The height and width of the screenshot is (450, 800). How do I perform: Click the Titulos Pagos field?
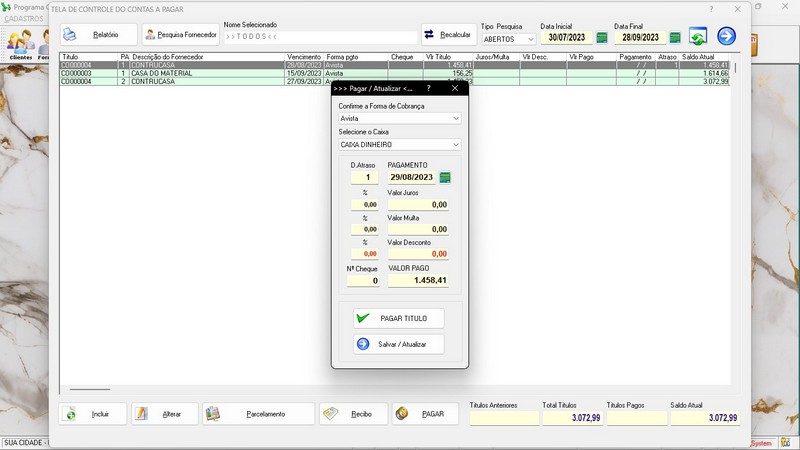(x=637, y=418)
